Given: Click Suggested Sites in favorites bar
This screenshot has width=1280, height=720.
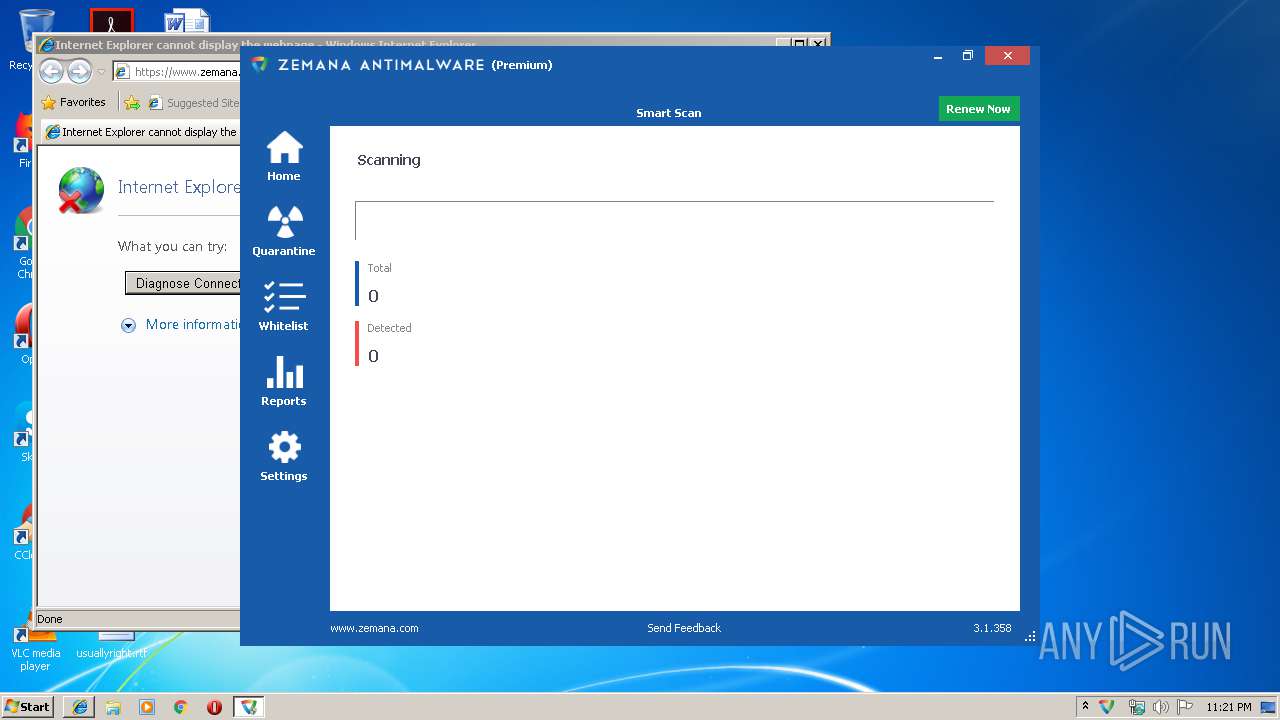Looking at the screenshot, I should [194, 102].
